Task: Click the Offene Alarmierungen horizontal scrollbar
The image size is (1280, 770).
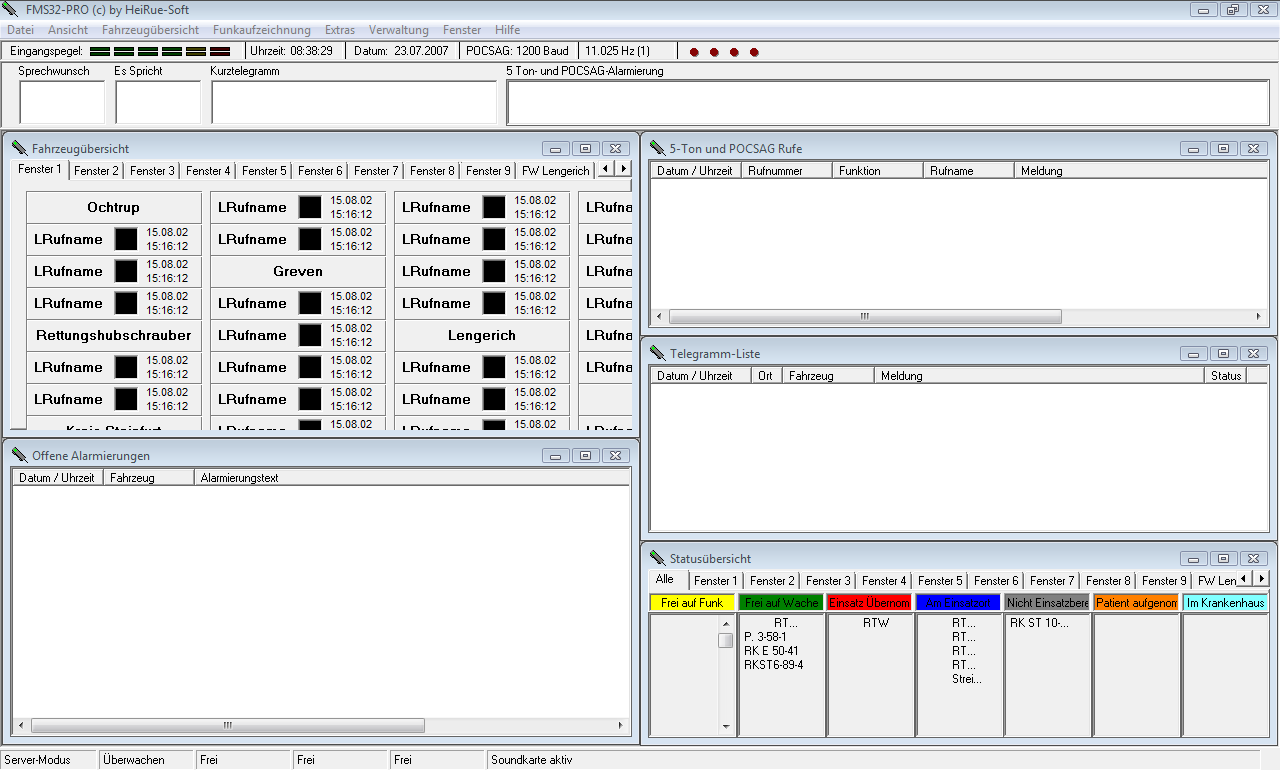Action: 227,725
